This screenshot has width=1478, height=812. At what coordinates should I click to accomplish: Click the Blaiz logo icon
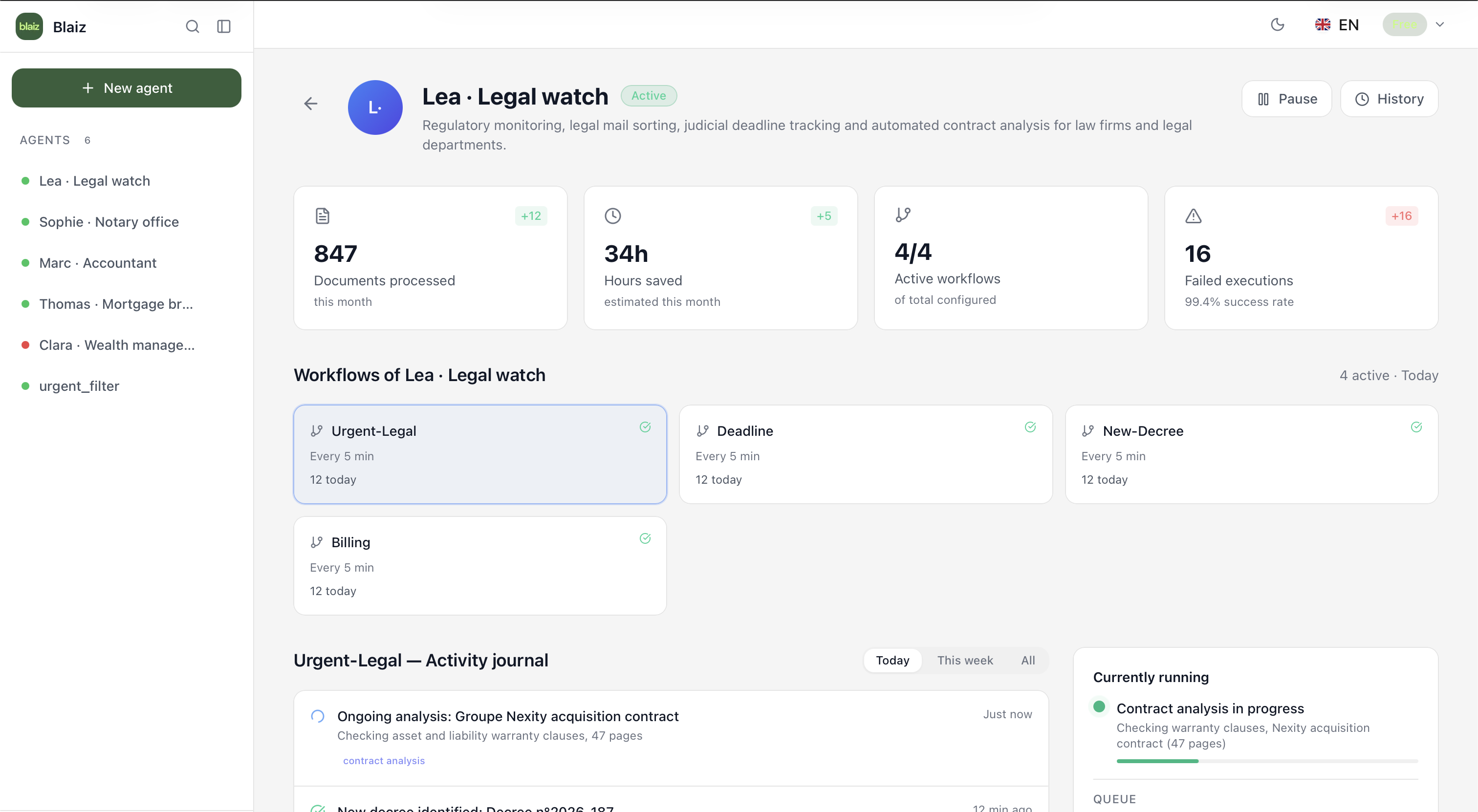29,26
